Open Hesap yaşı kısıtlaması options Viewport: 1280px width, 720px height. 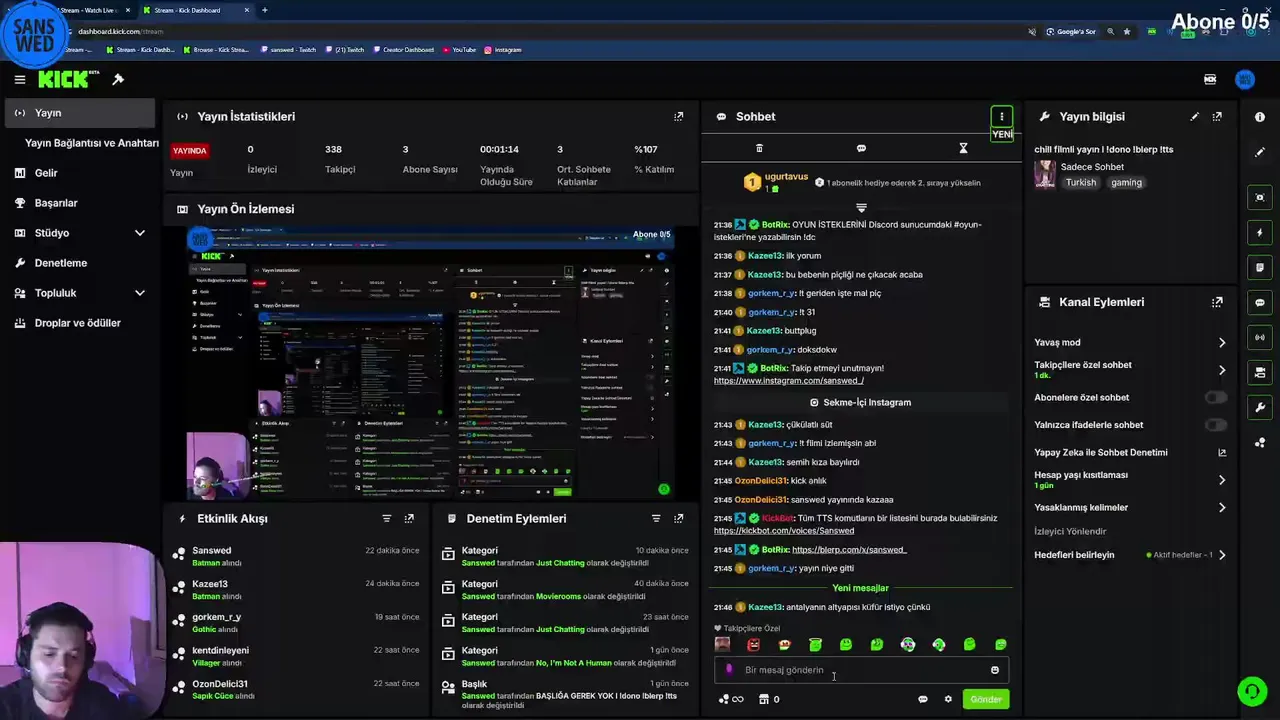click(x=1130, y=479)
